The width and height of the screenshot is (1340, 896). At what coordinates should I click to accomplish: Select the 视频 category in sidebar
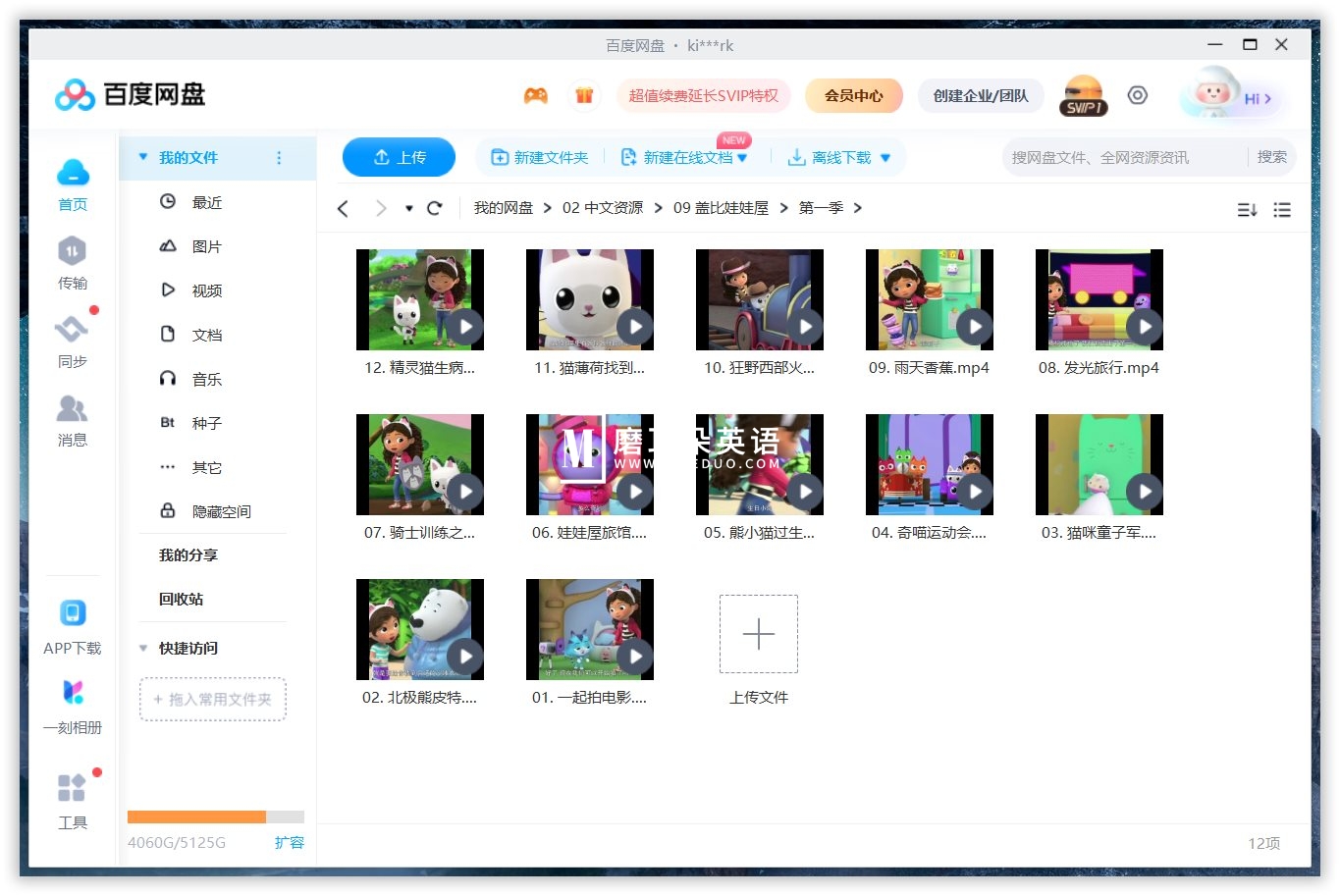206,290
